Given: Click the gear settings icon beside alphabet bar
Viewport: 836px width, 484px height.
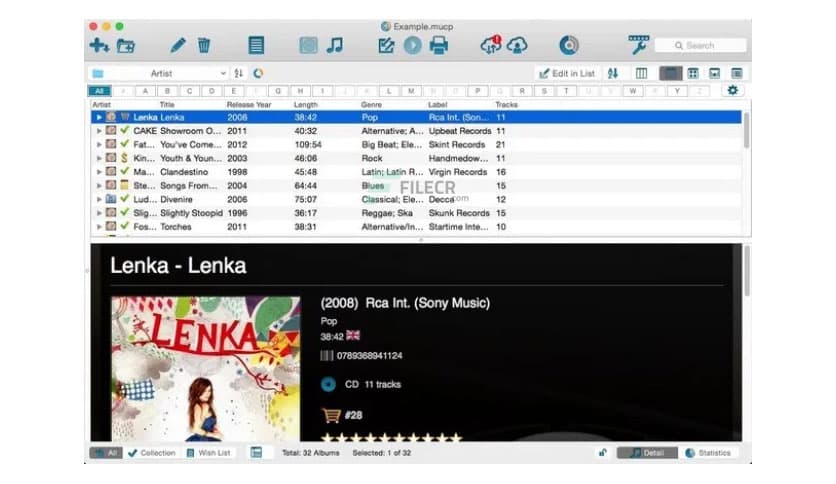Looking at the screenshot, I should (733, 90).
